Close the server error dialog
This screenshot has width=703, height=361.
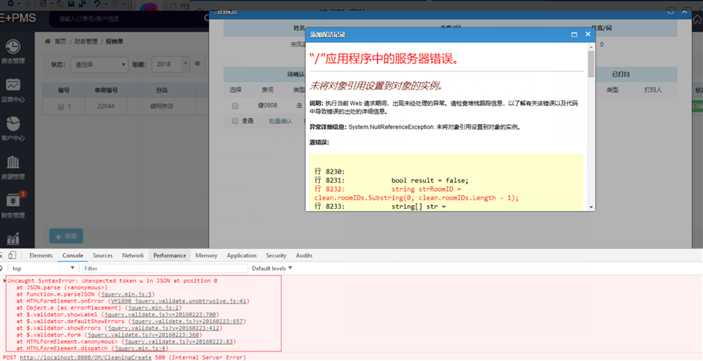588,34
